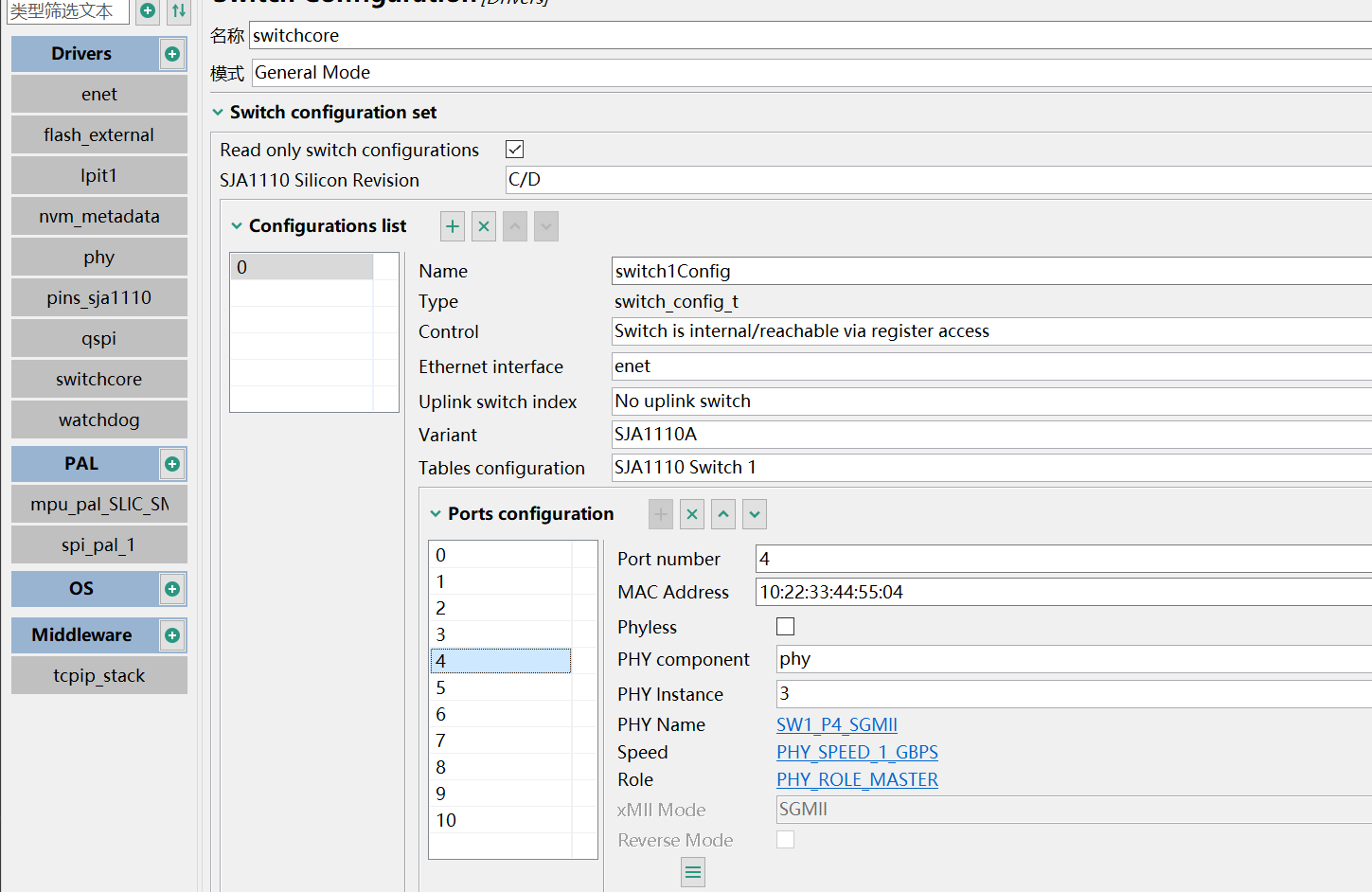Screen dimensions: 1372x892
Task: Click the OS section plus icon
Action: (171, 588)
